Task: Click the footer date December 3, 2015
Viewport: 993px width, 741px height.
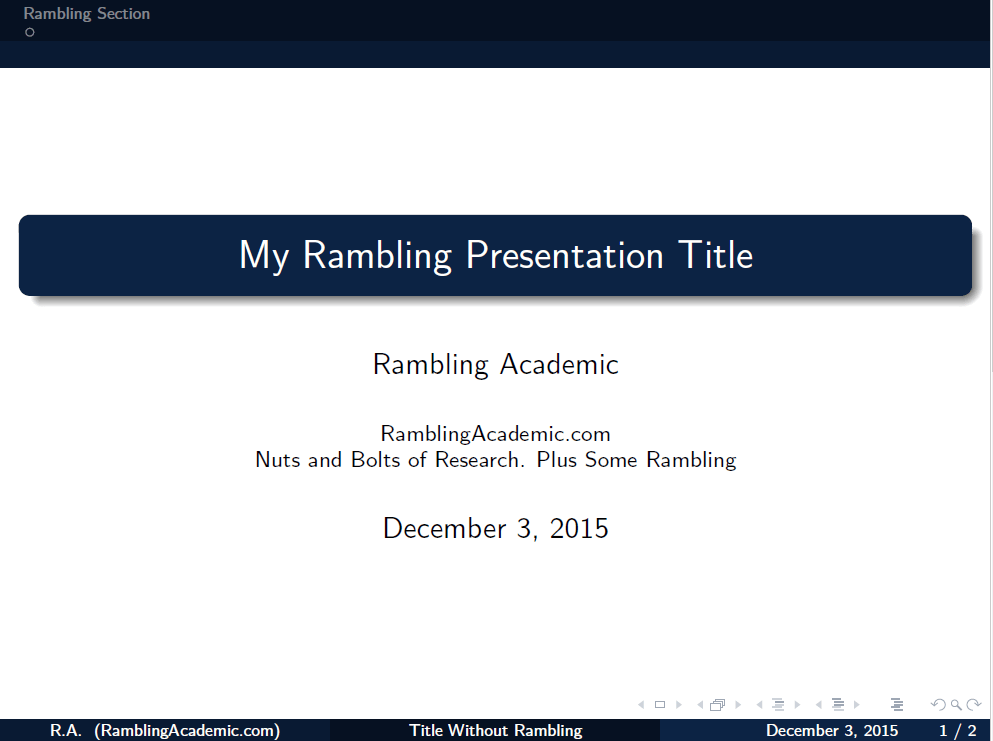Action: tap(831, 731)
